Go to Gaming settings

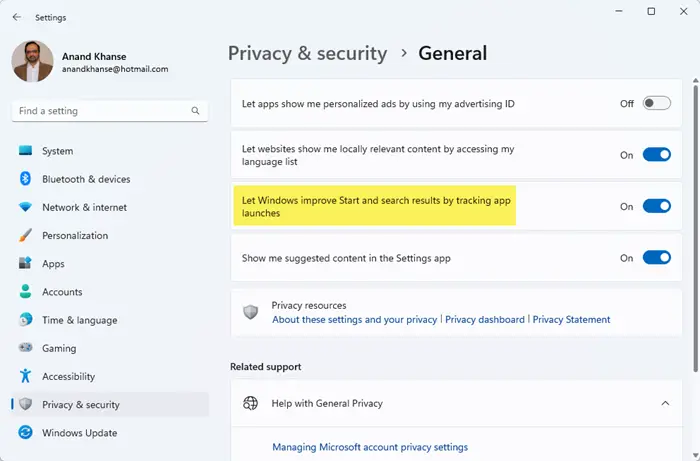click(110, 348)
